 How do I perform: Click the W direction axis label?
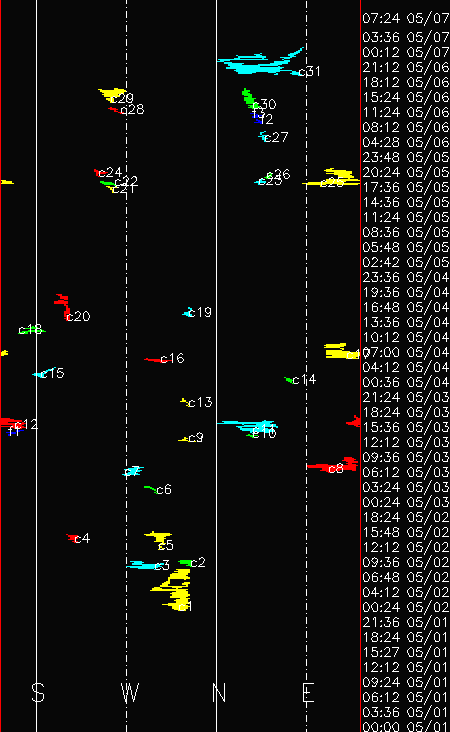(130, 693)
